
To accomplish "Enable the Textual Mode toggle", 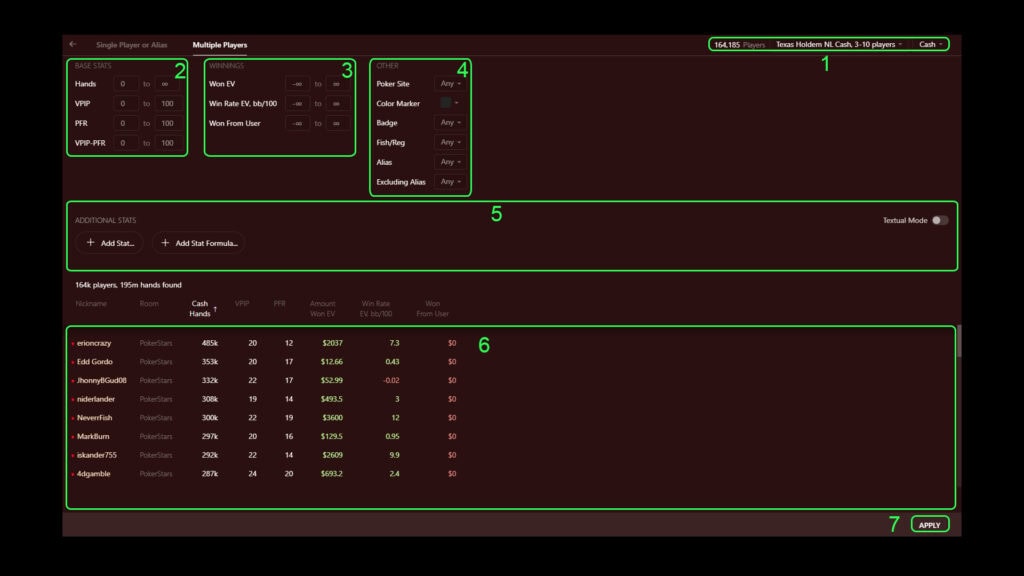I will (939, 220).
